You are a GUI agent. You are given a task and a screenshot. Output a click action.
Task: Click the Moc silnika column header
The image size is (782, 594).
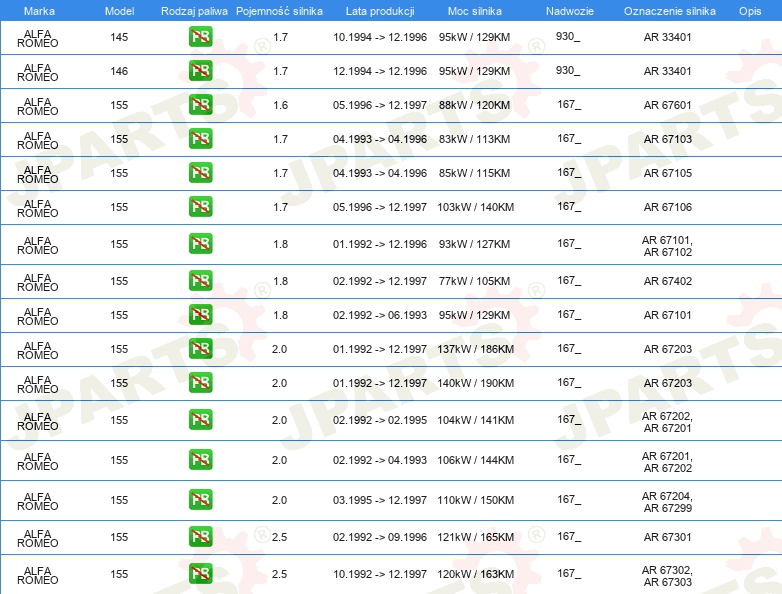tap(475, 11)
